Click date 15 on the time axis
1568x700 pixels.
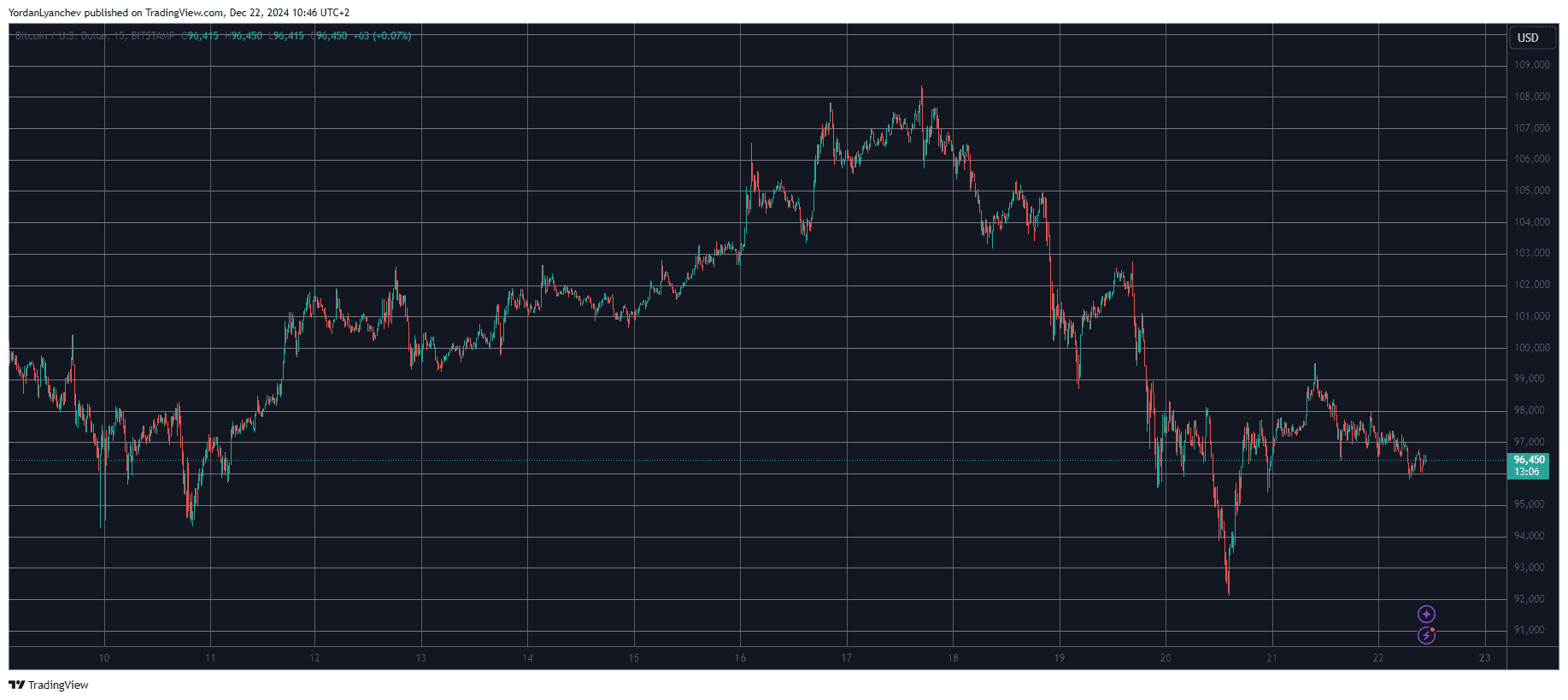click(634, 658)
